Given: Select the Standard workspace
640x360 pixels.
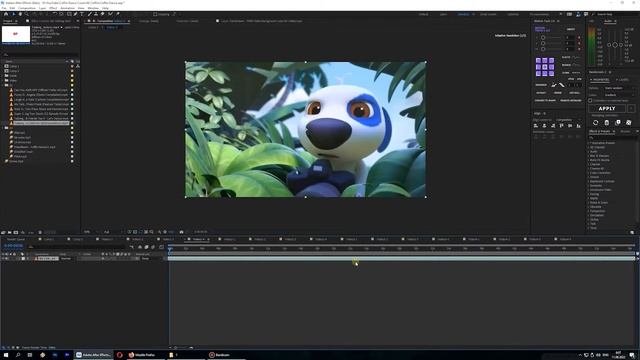Looking at the screenshot, I should (x=463, y=14).
